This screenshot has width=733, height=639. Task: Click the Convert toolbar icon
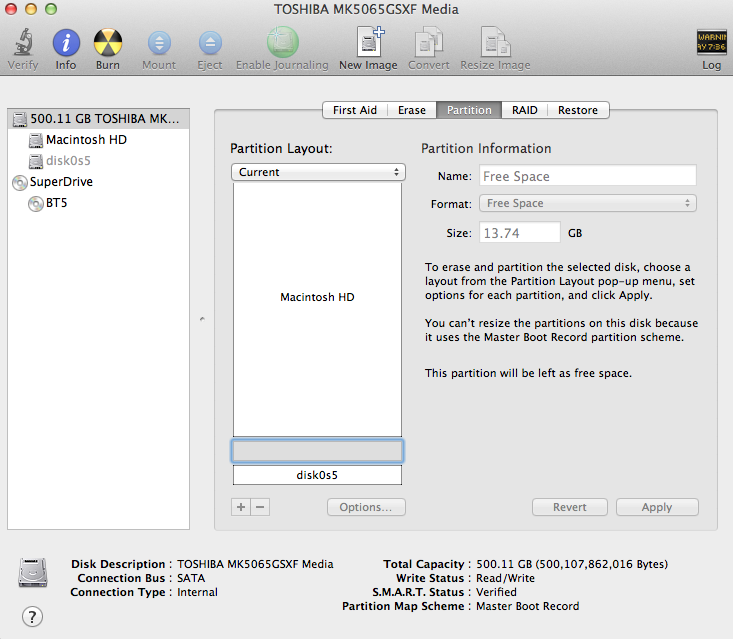tap(429, 42)
